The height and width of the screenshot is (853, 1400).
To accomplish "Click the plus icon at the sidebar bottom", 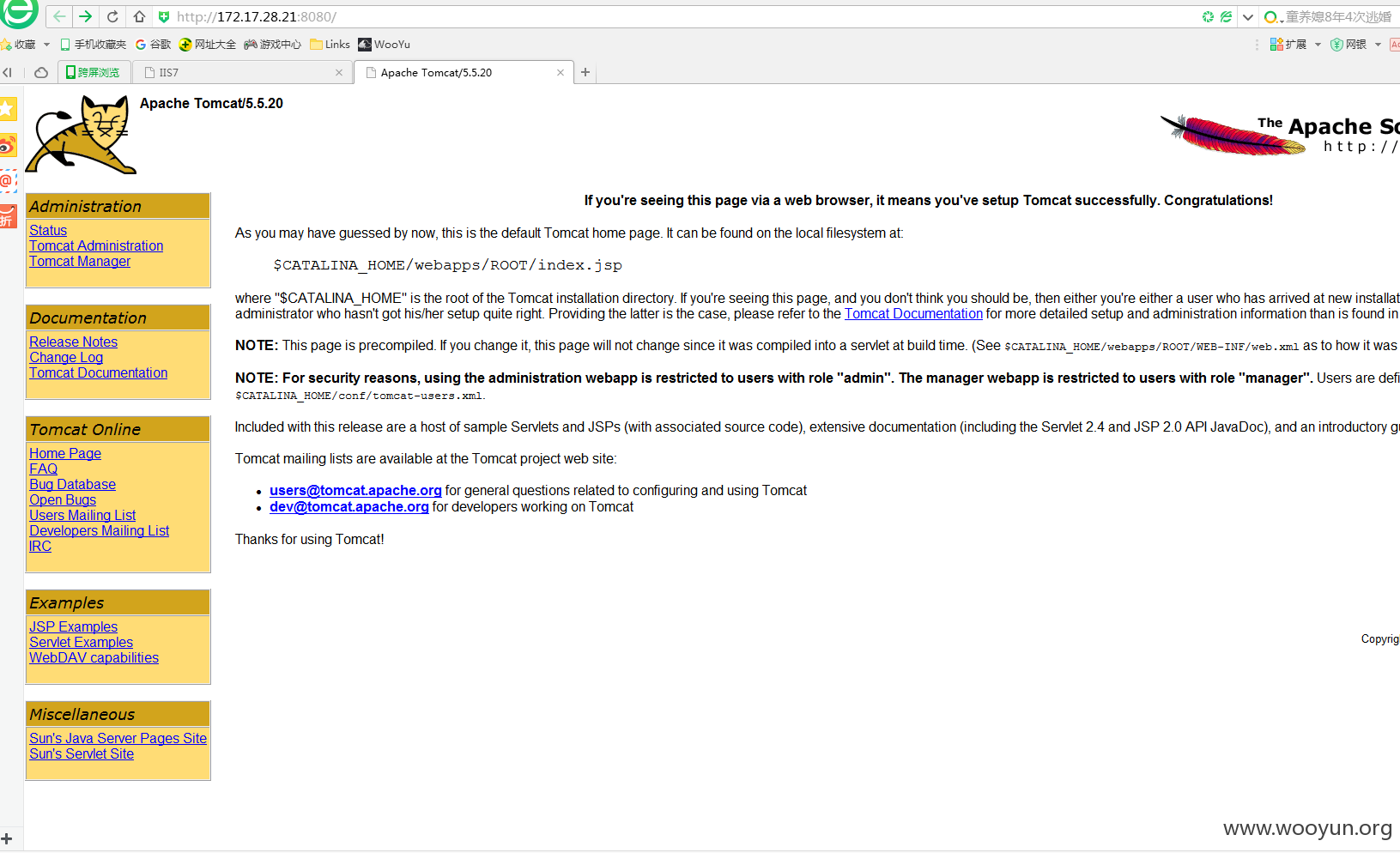I will [x=7, y=838].
